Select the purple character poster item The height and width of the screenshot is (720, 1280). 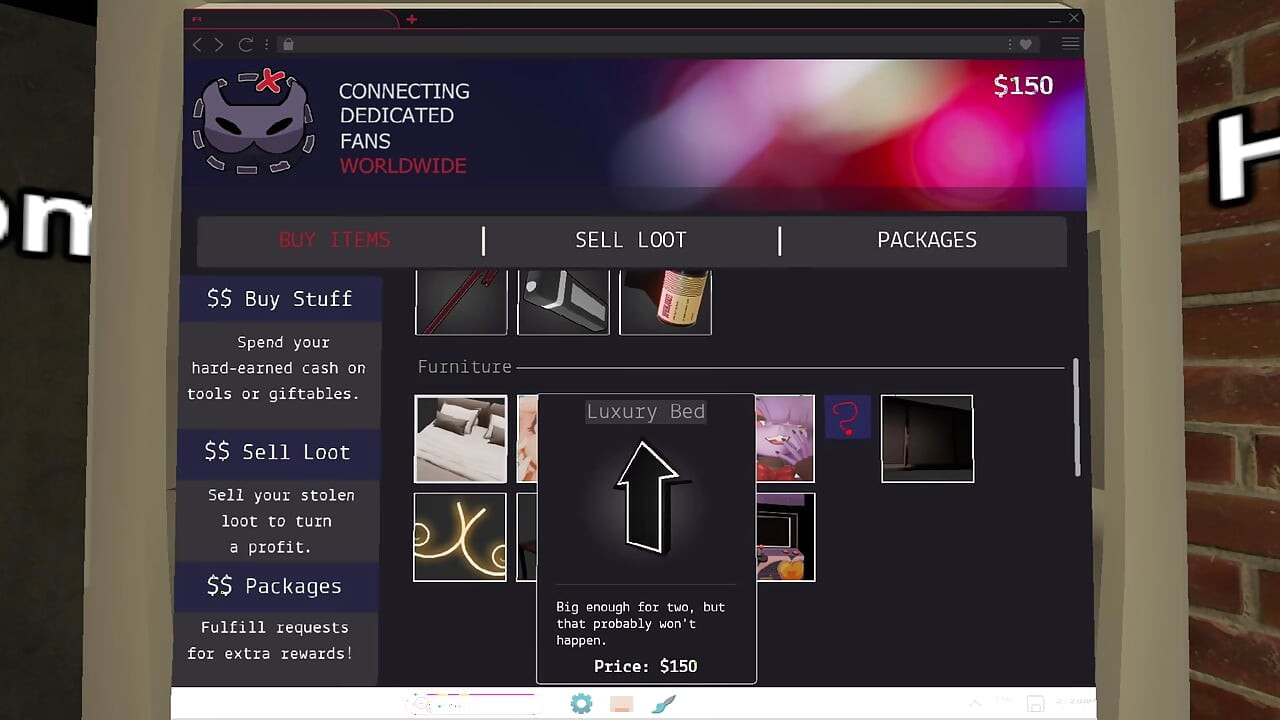(x=786, y=439)
